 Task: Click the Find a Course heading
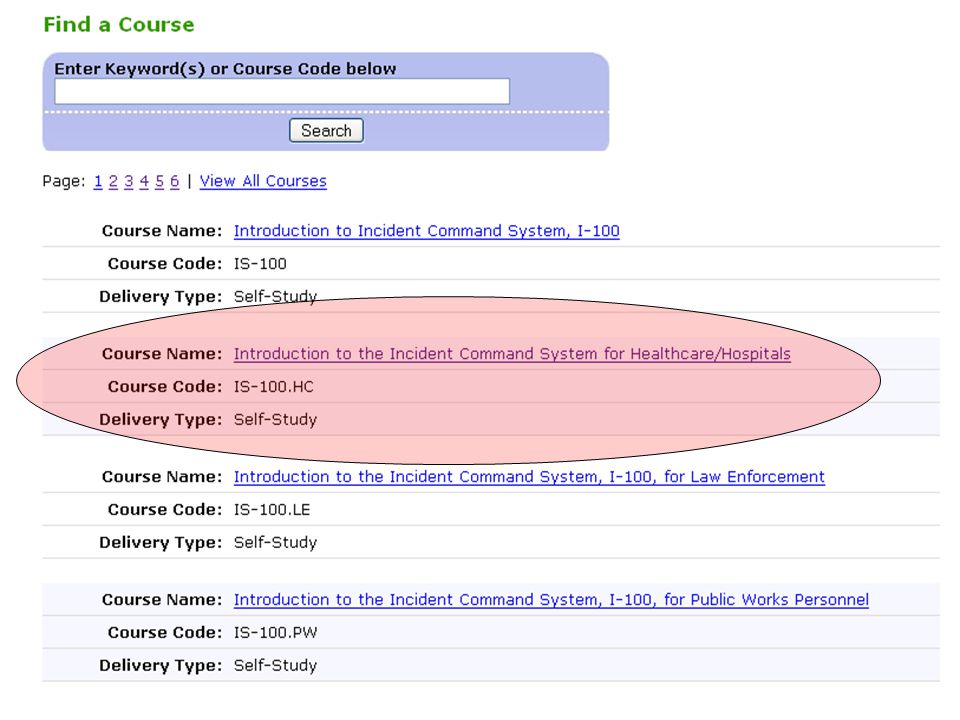coord(119,24)
